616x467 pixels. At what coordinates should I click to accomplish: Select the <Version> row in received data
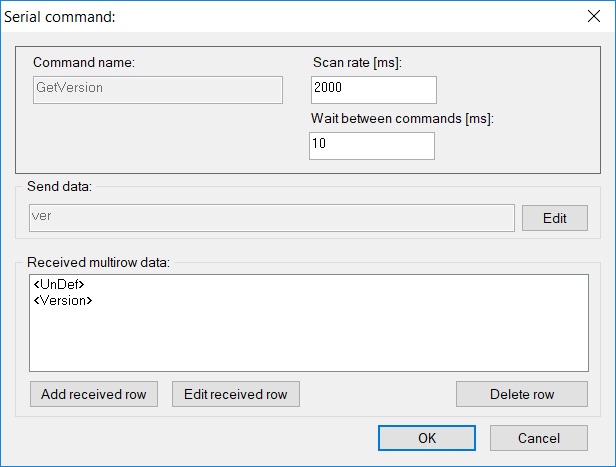click(63, 300)
